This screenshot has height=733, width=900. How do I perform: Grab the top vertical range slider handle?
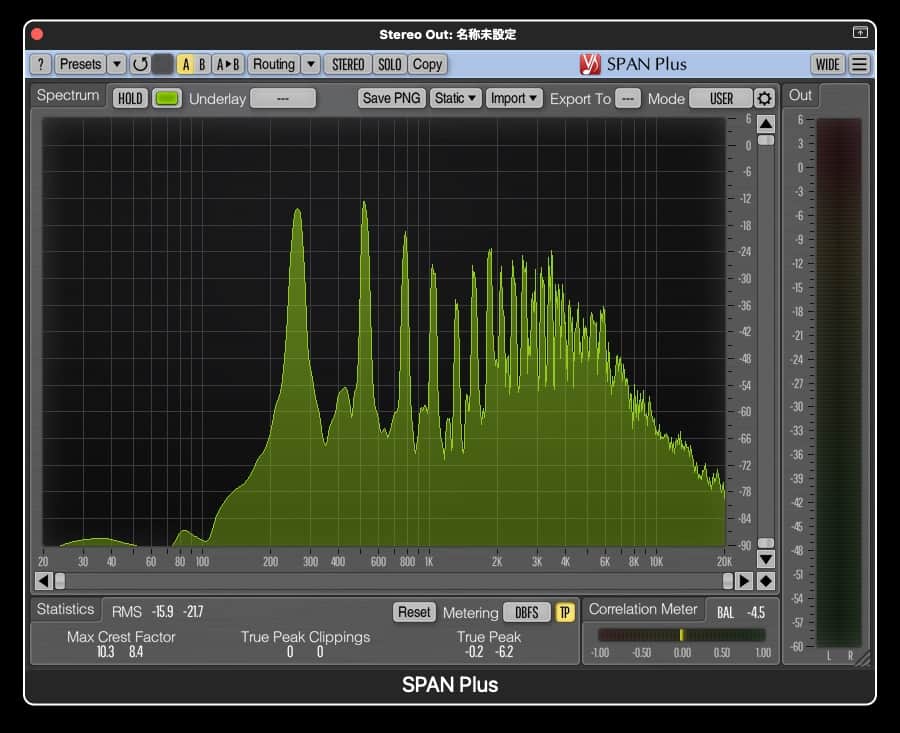(766, 140)
